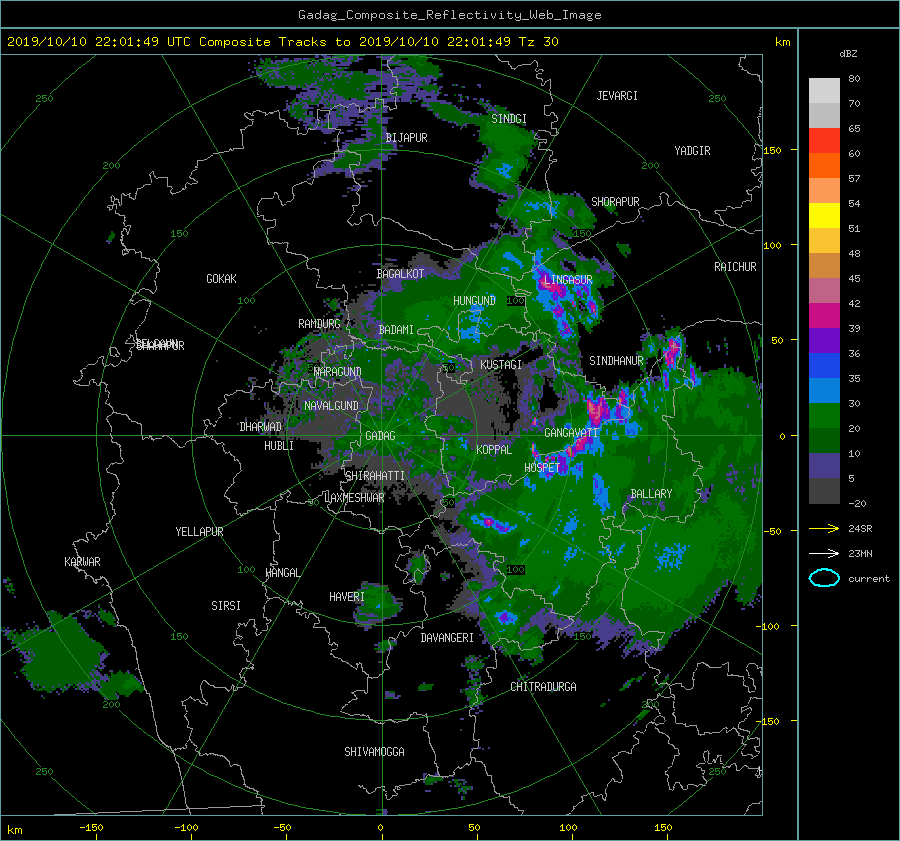
Task: Click the KOPPAL city label
Action: pyautogui.click(x=494, y=450)
